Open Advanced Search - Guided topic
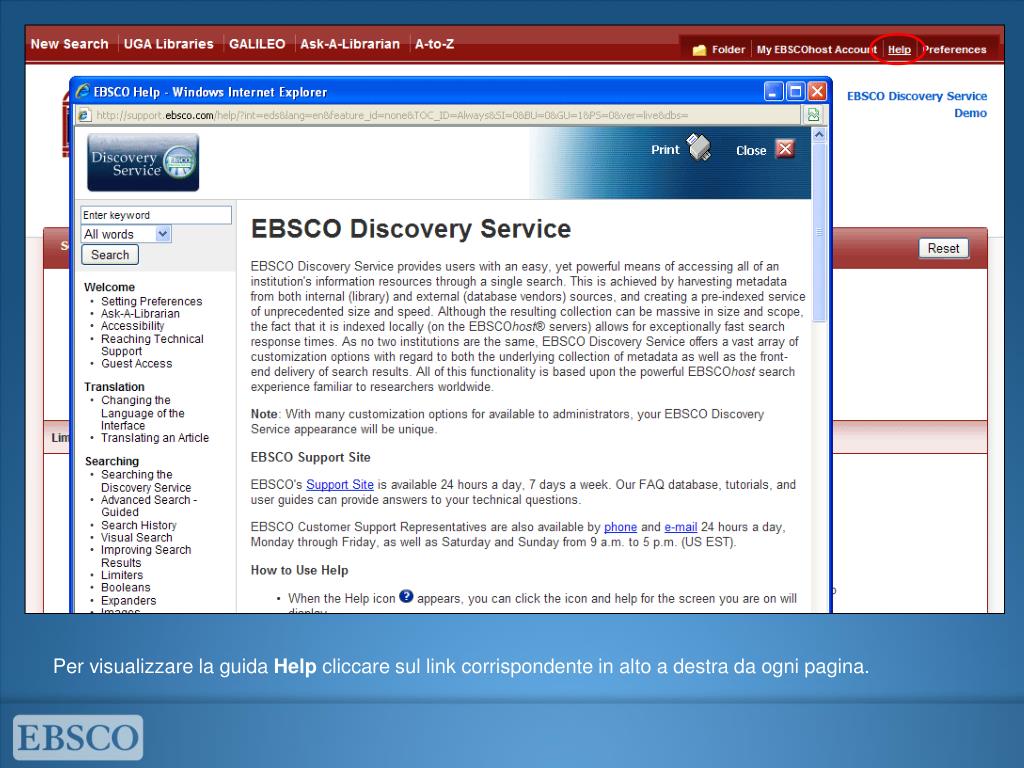The height and width of the screenshot is (768, 1024). pos(149,506)
